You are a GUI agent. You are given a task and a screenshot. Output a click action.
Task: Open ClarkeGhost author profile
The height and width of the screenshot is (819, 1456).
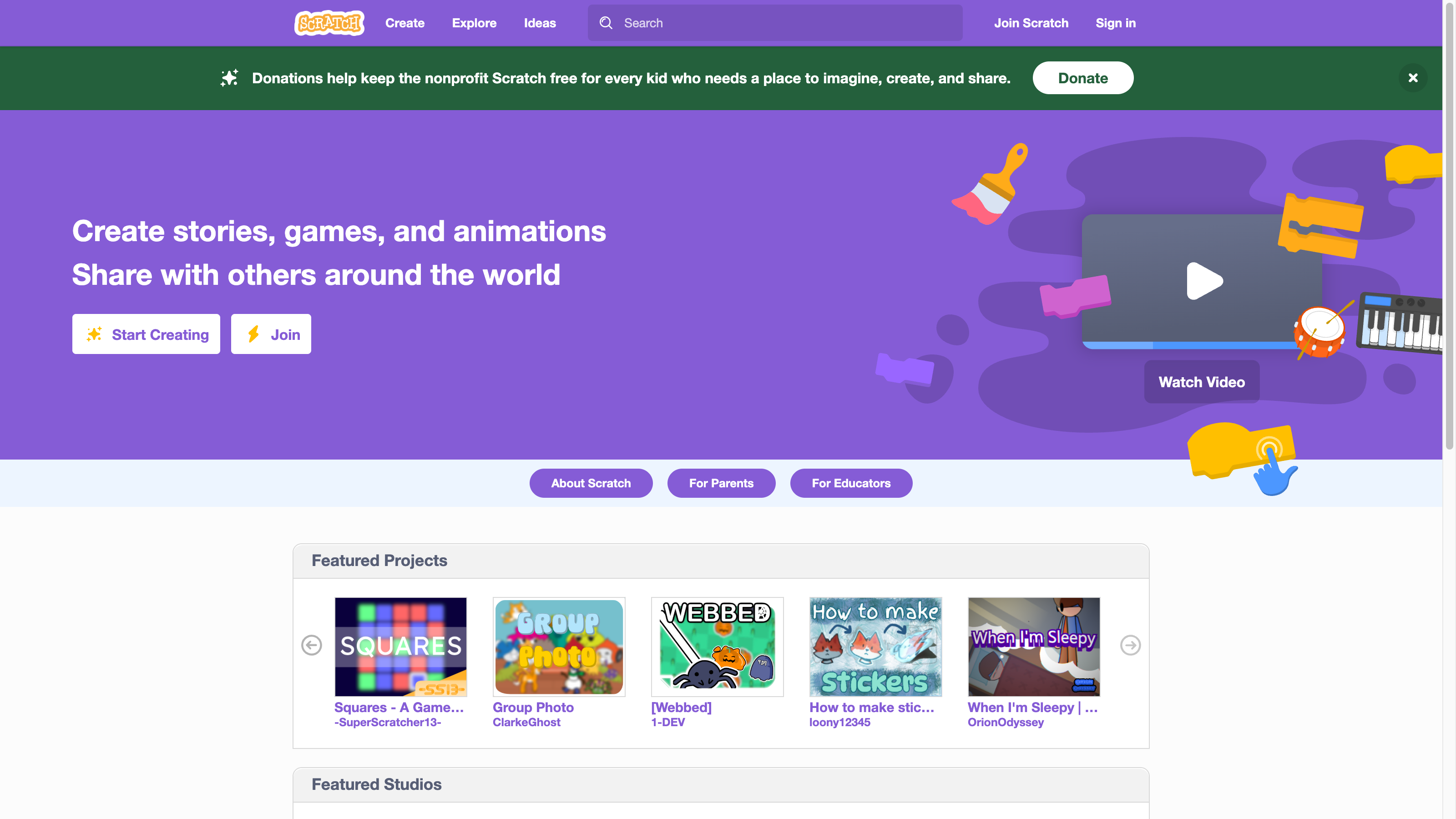526,723
